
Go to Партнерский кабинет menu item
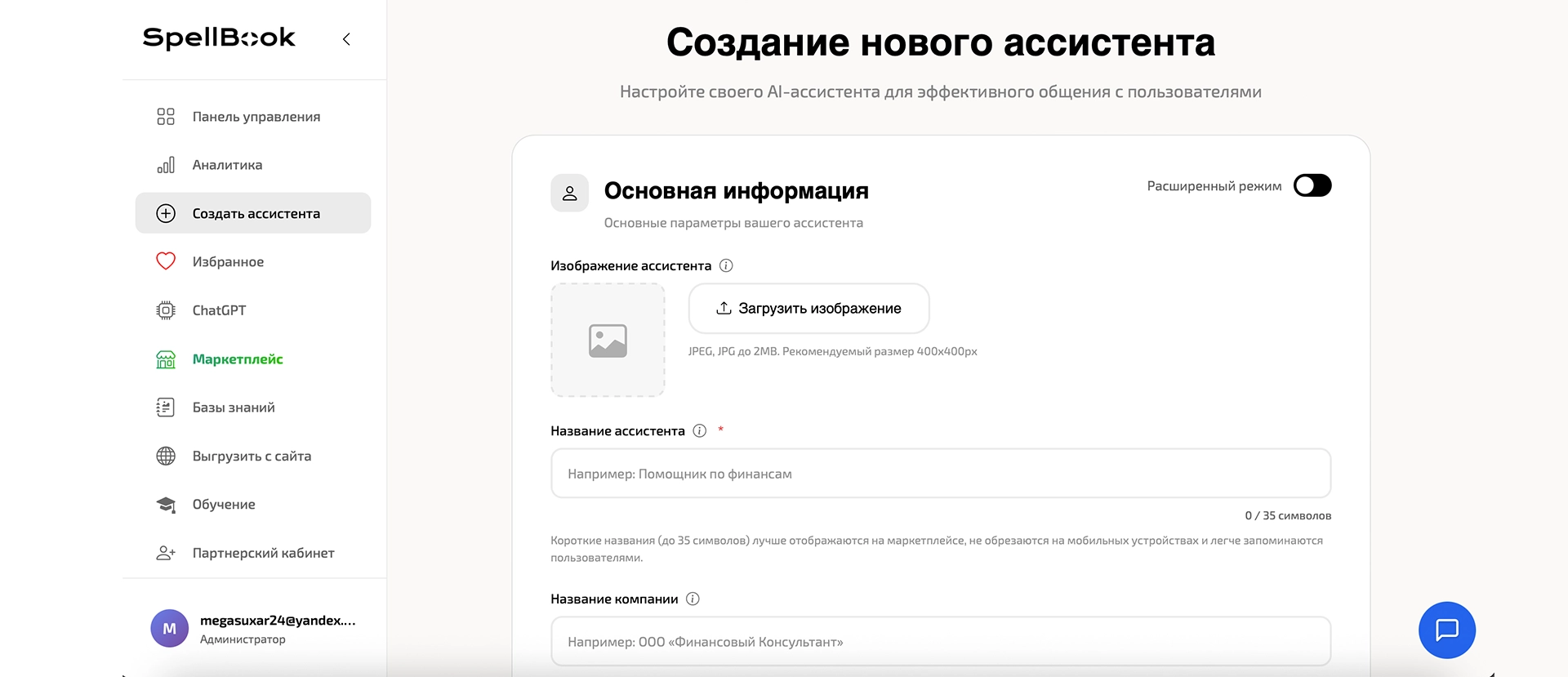(263, 553)
